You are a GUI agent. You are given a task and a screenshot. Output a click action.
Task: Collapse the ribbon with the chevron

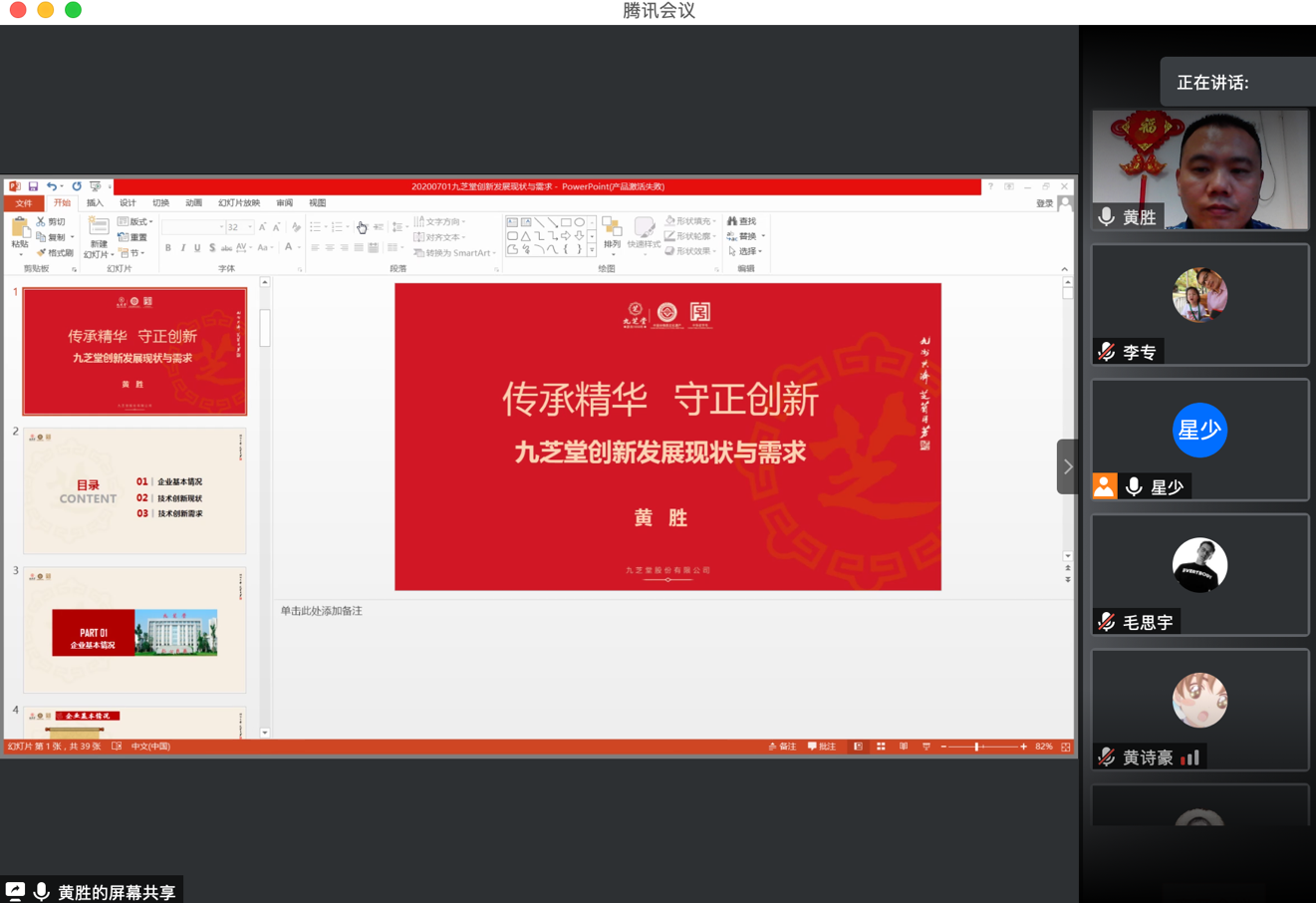click(1064, 269)
